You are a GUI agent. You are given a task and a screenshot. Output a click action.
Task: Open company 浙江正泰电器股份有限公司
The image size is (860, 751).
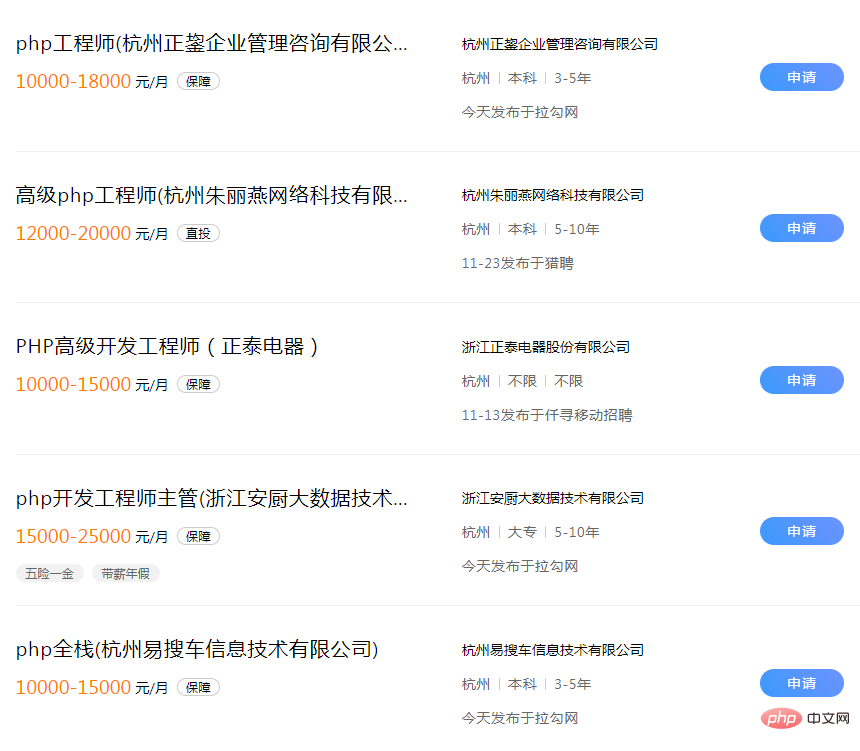click(x=545, y=347)
